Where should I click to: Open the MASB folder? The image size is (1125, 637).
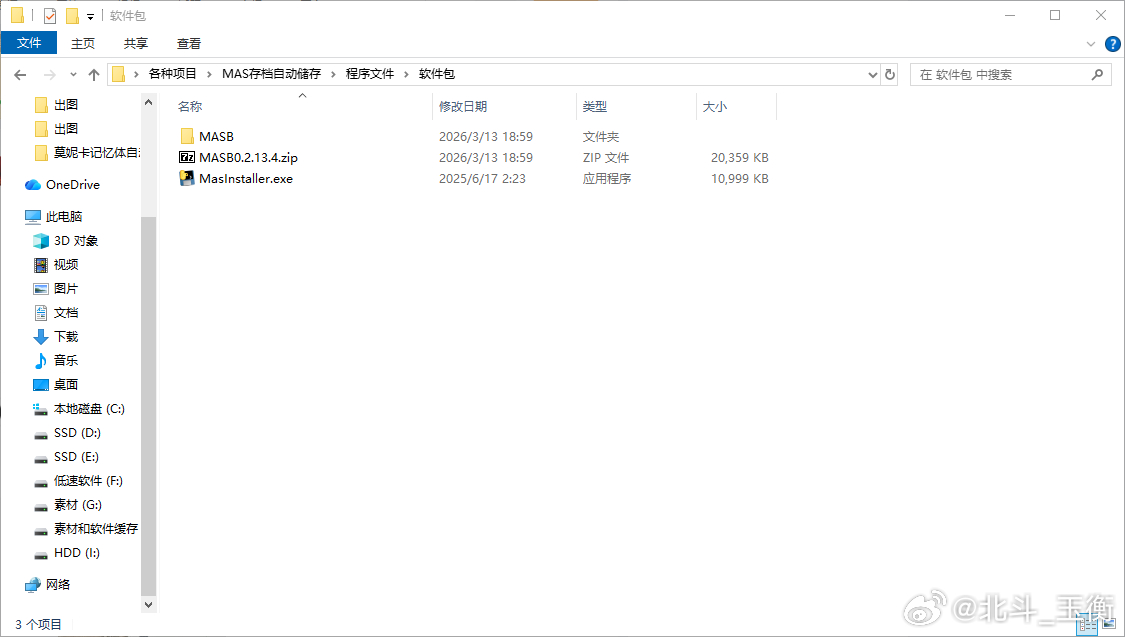point(216,136)
